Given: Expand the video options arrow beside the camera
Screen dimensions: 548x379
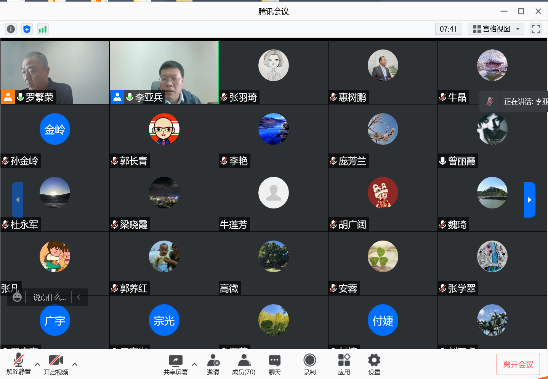Looking at the screenshot, I should coord(74,364).
